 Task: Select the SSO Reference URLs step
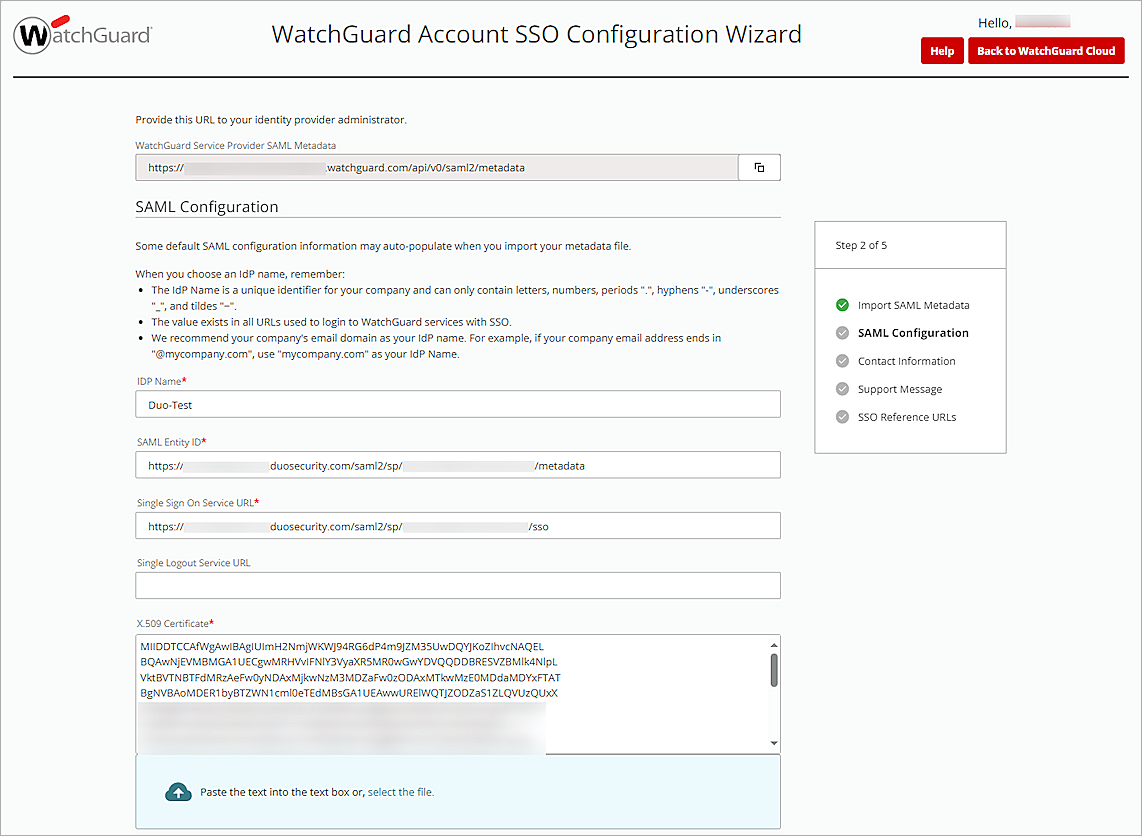pos(905,417)
